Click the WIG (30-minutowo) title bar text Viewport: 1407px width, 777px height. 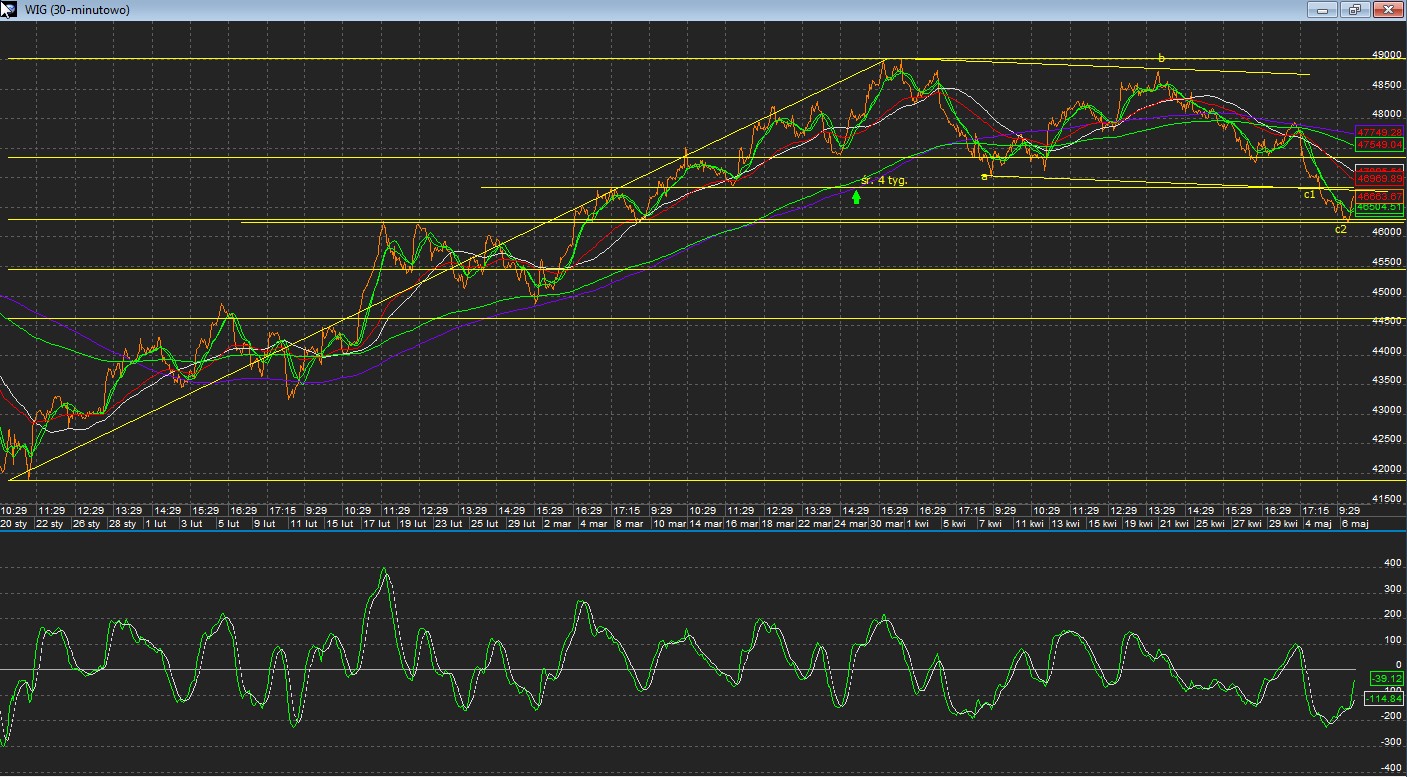point(76,10)
